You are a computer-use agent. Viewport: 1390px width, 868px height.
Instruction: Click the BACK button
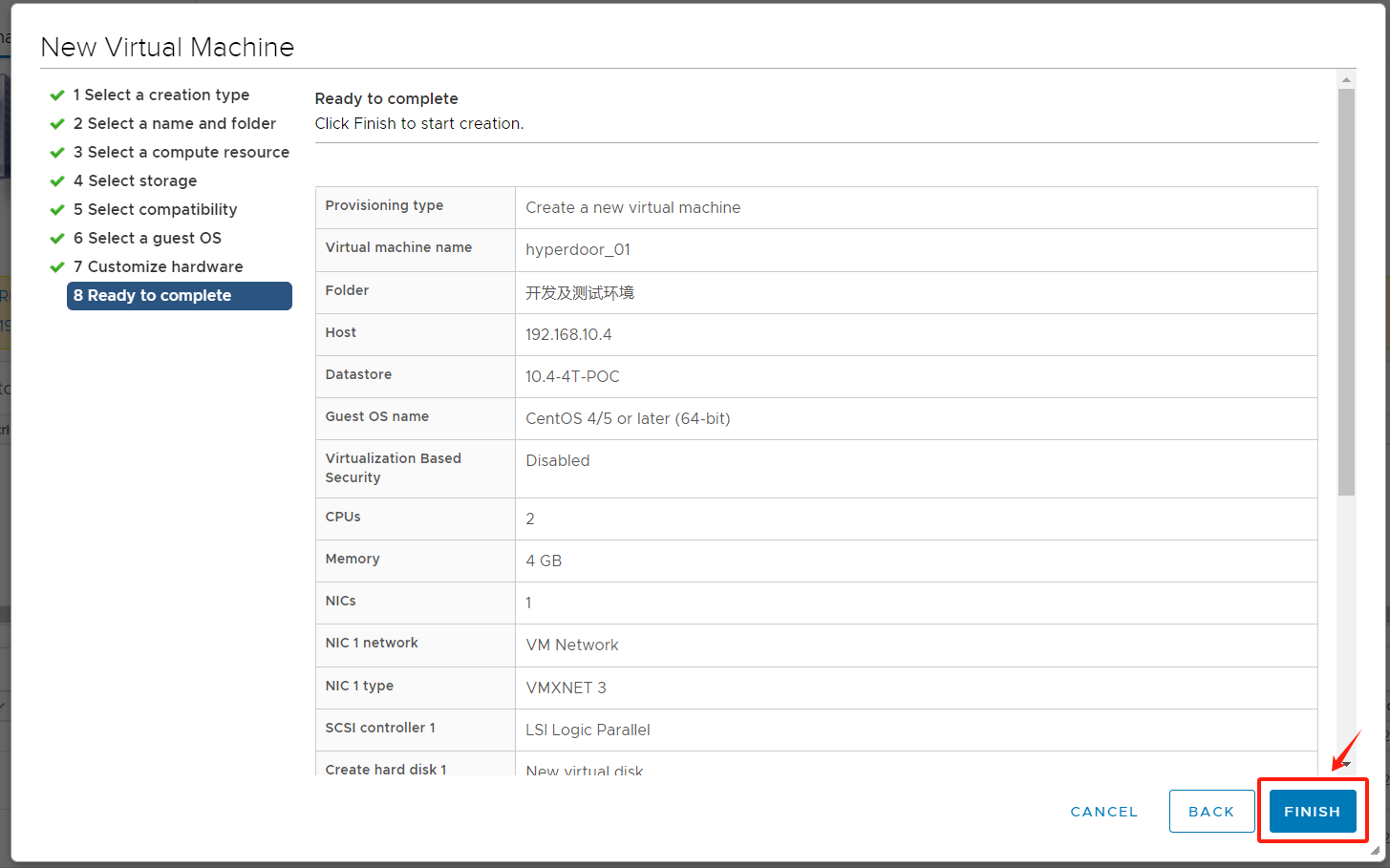(x=1211, y=812)
